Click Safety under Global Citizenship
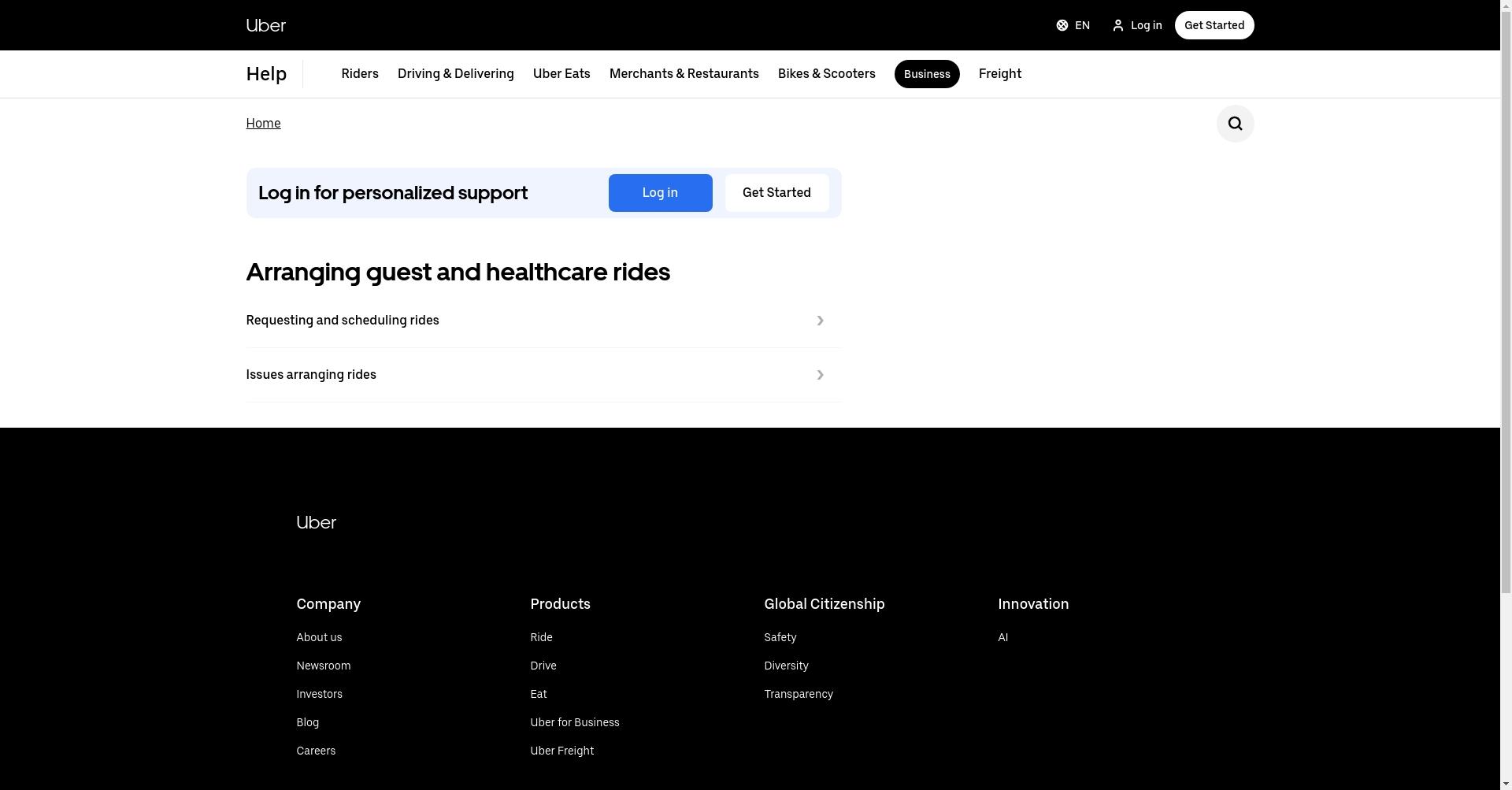1512x790 pixels. (780, 637)
